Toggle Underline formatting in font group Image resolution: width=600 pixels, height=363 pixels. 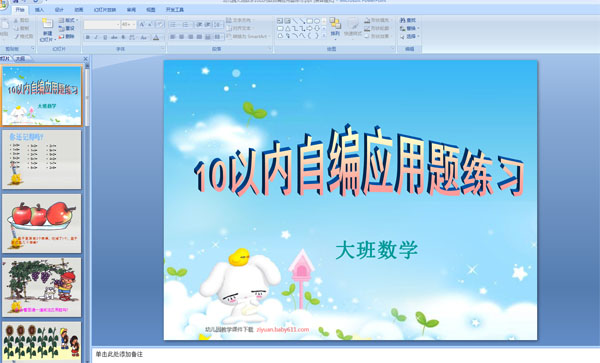[x=105, y=37]
